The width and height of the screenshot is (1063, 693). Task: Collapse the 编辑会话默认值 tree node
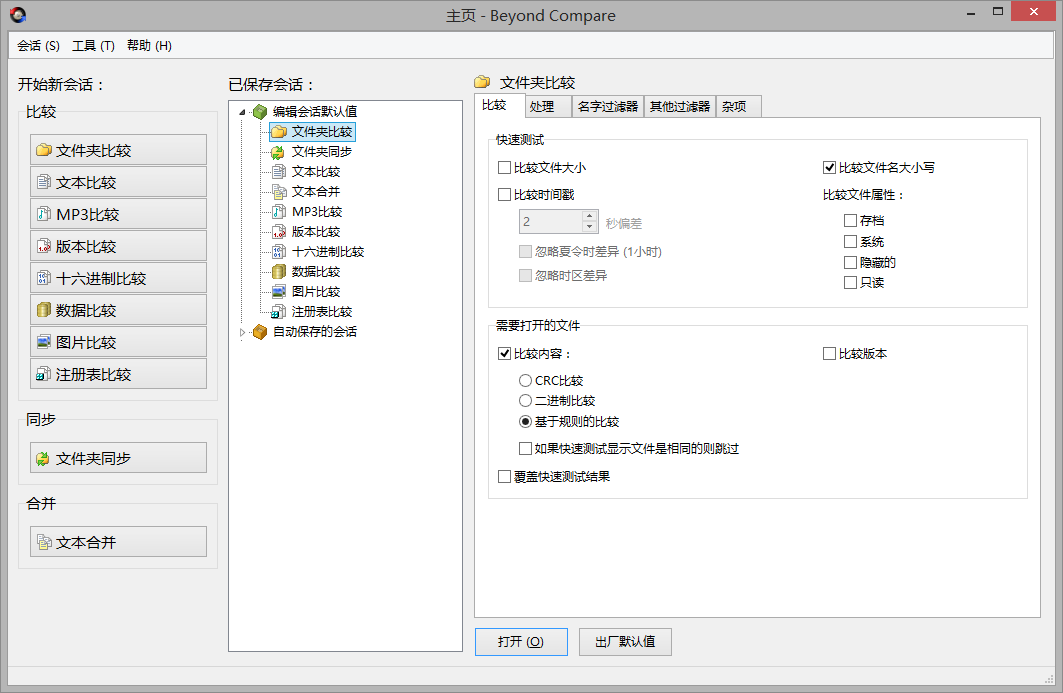click(242, 112)
